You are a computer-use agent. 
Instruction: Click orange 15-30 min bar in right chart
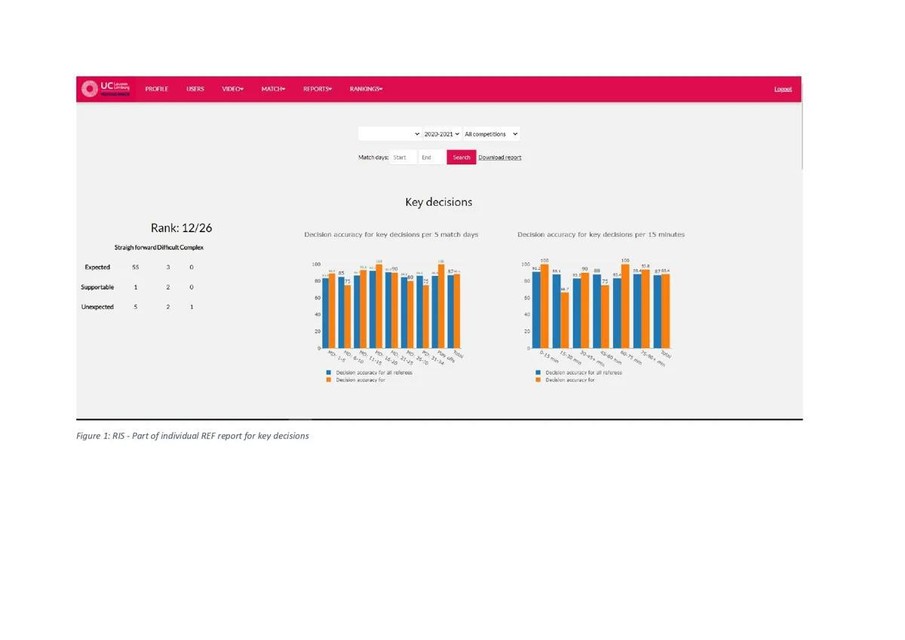(564, 320)
